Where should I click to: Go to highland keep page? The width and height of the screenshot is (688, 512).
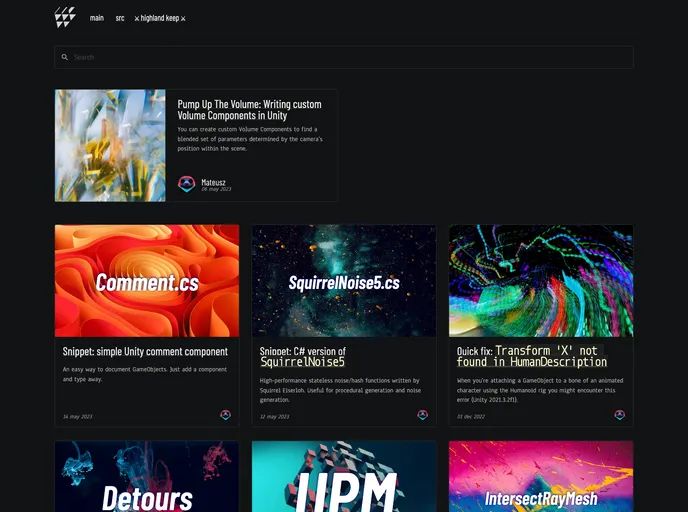pyautogui.click(x=160, y=18)
